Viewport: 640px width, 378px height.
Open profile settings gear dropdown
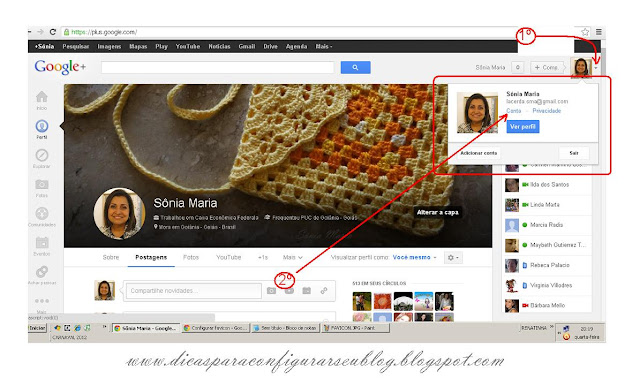453,258
